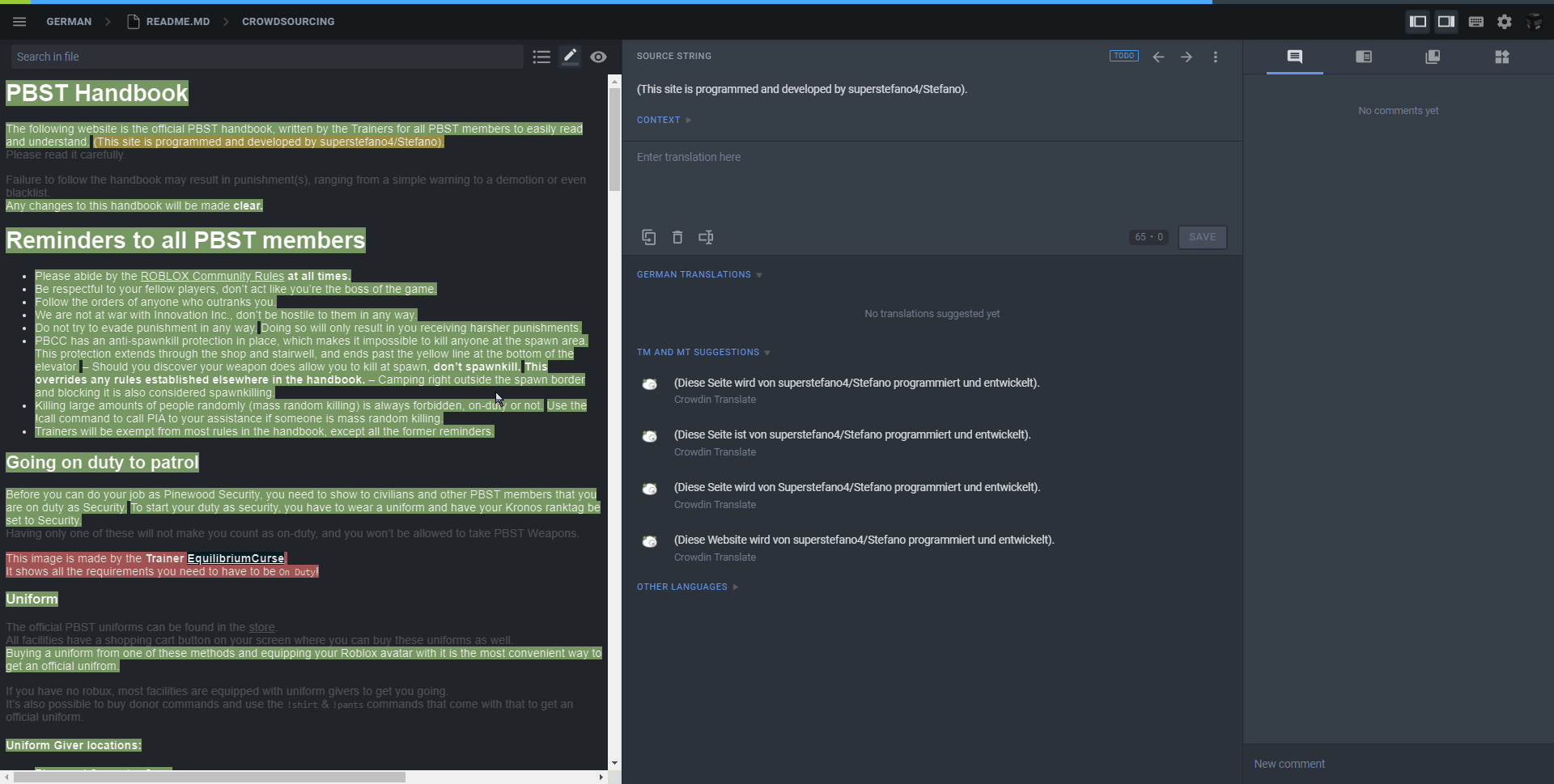Click the text selection tool icon
Screen dimensions: 1554x784
click(706, 237)
